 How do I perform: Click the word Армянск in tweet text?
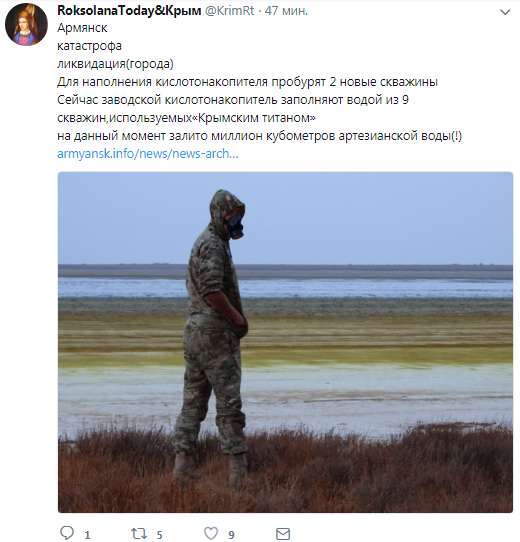(82, 28)
